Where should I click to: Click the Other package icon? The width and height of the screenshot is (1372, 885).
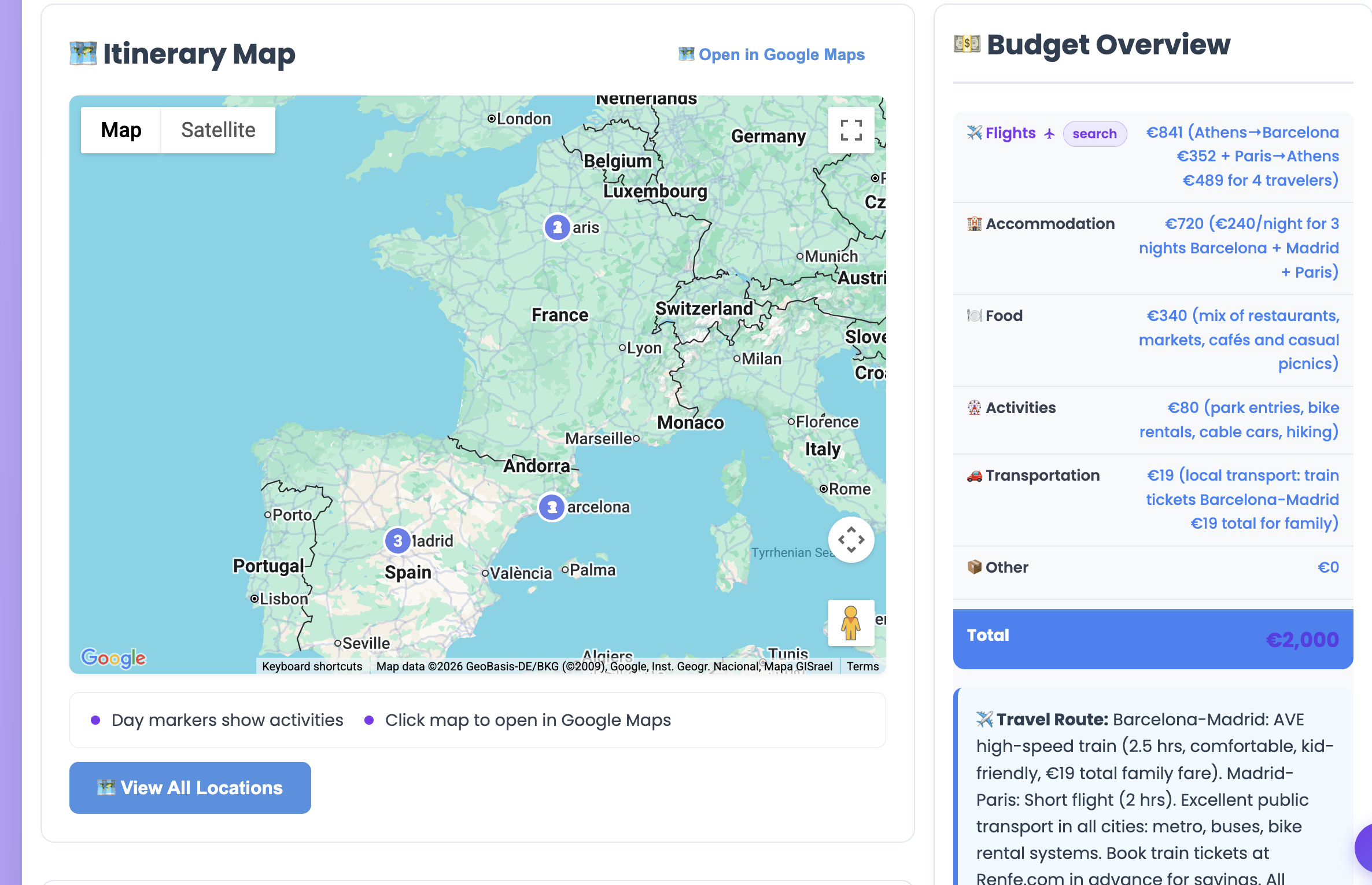[x=975, y=567]
